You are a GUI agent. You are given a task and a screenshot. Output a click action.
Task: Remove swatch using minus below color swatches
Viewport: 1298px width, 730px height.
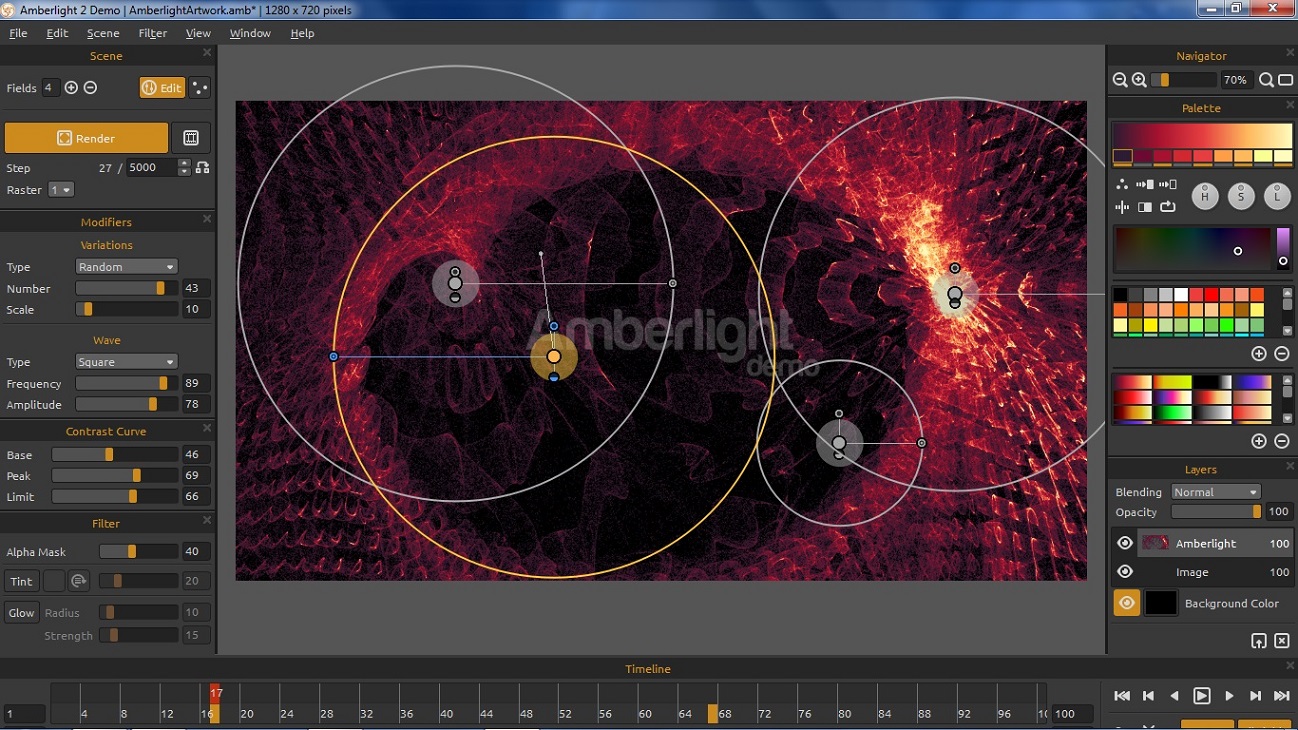(1282, 354)
